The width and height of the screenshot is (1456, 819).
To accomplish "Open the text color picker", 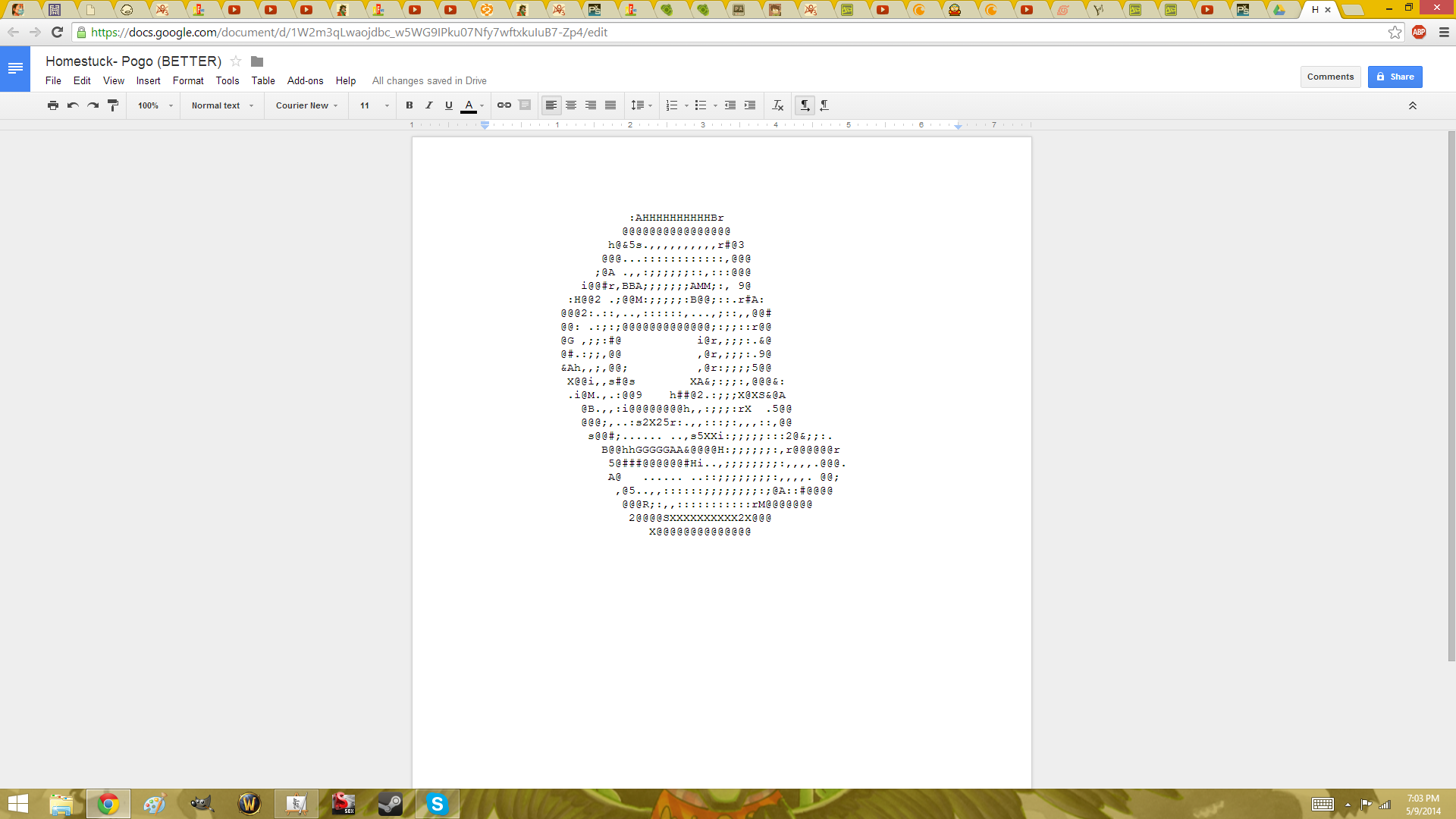I will (472, 105).
